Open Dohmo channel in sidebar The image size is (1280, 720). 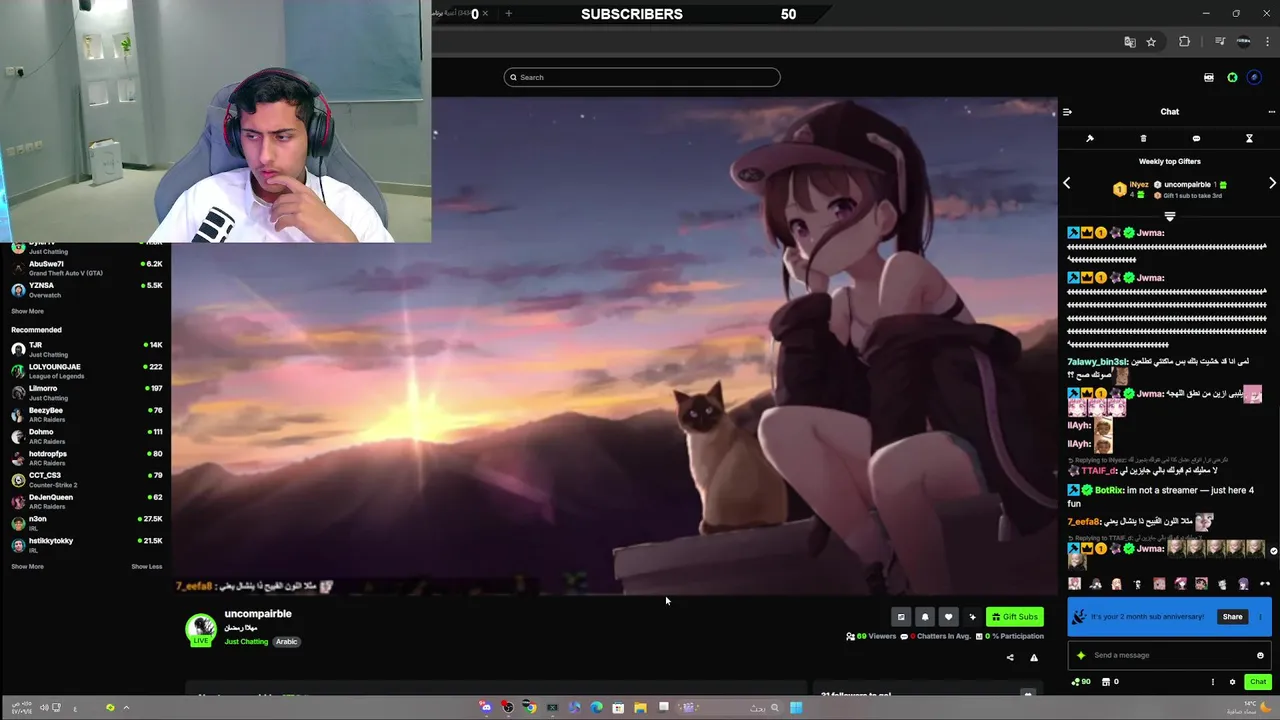point(86,436)
